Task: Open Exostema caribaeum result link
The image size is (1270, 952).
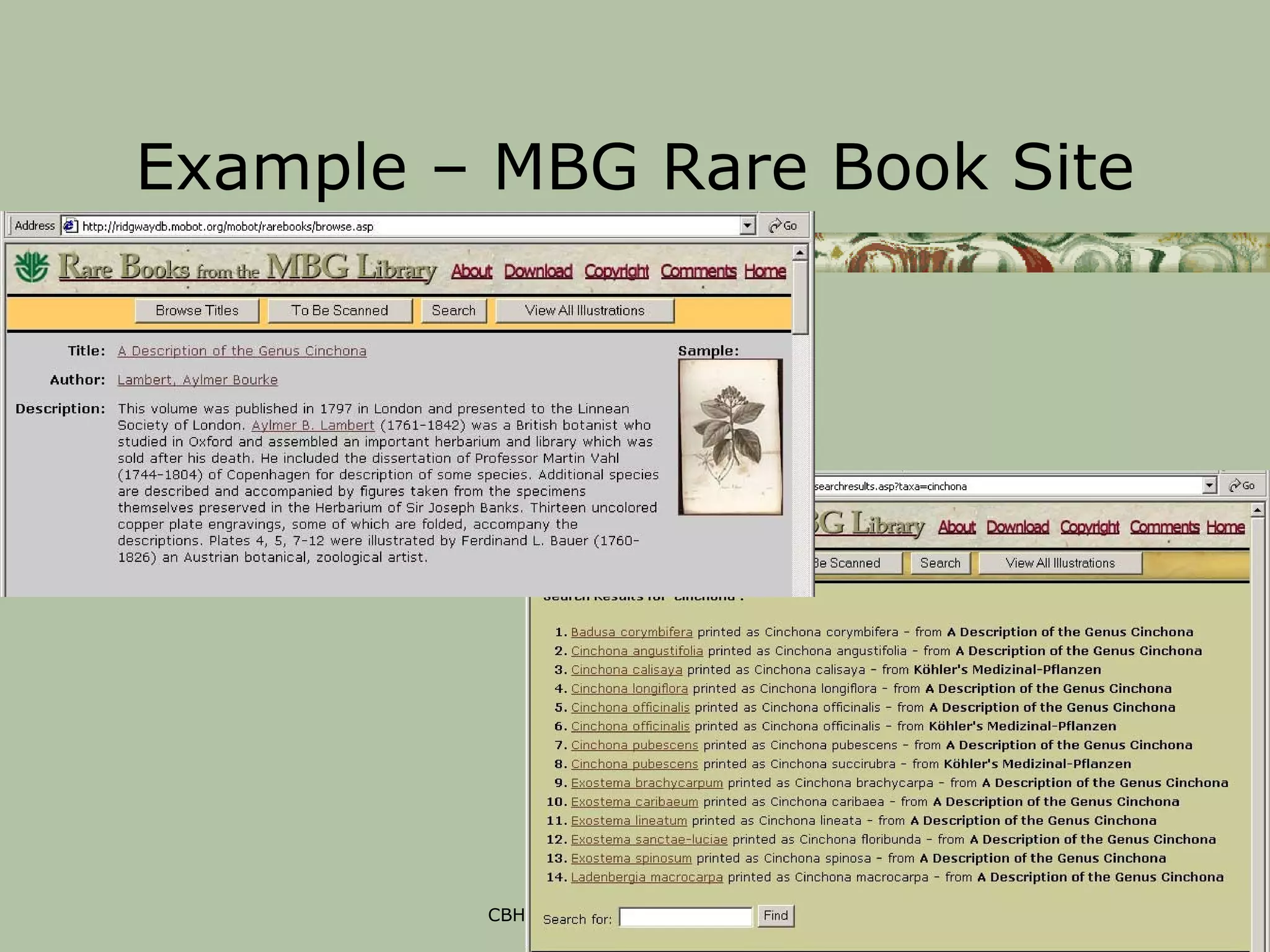Action: point(634,802)
